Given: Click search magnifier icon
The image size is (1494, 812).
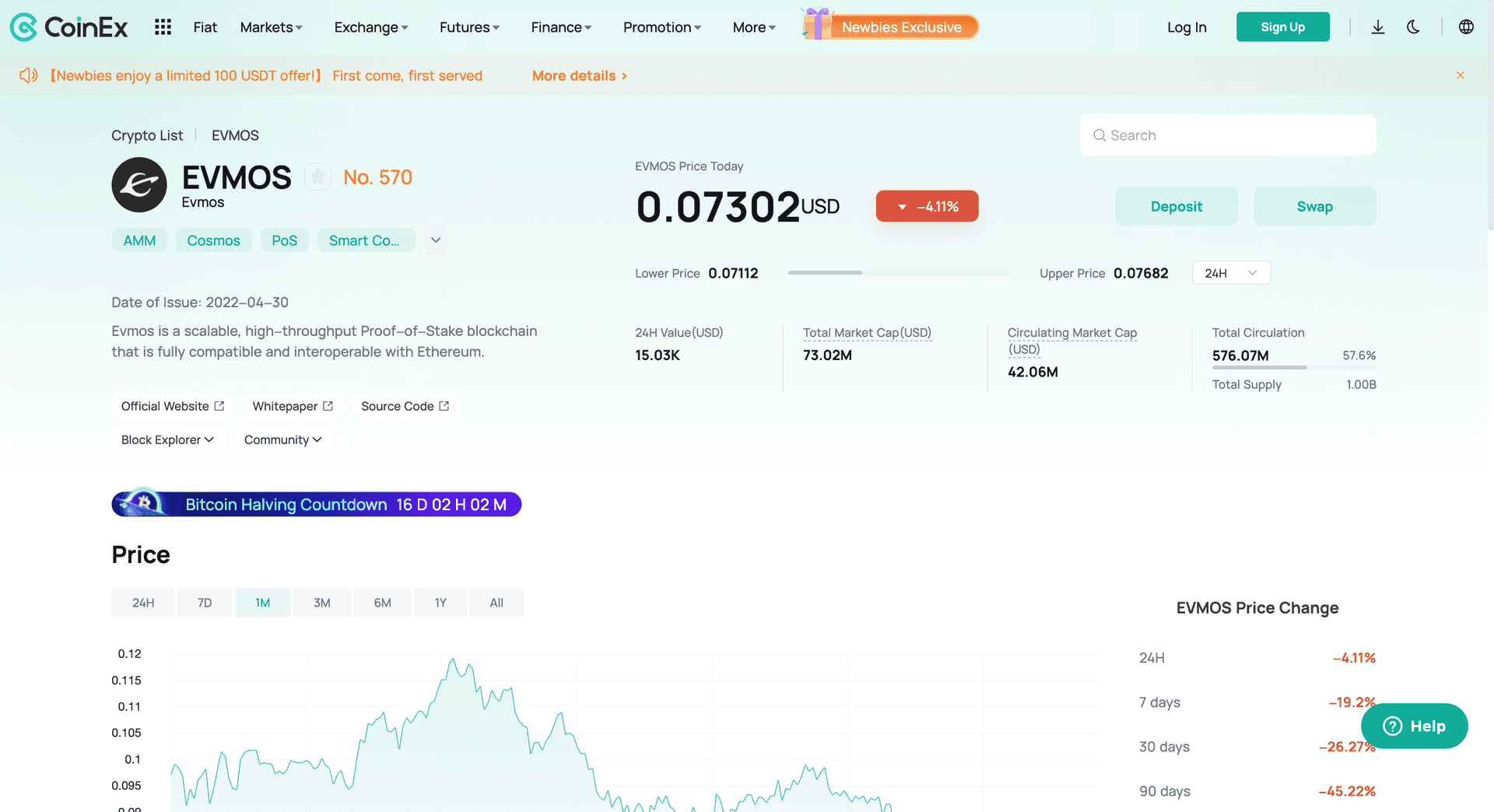Looking at the screenshot, I should pyautogui.click(x=1099, y=135).
